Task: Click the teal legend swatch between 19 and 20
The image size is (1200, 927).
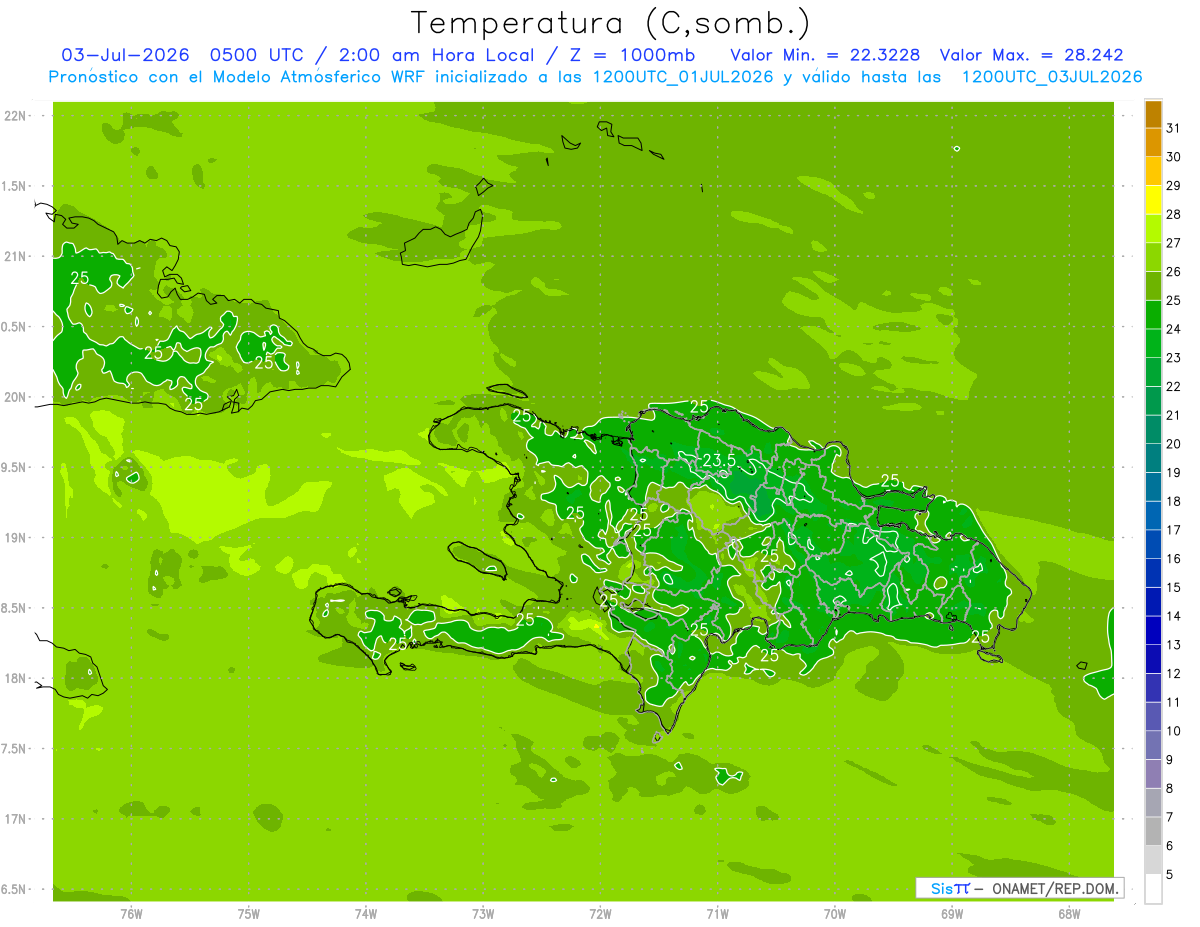Action: coord(1153,458)
